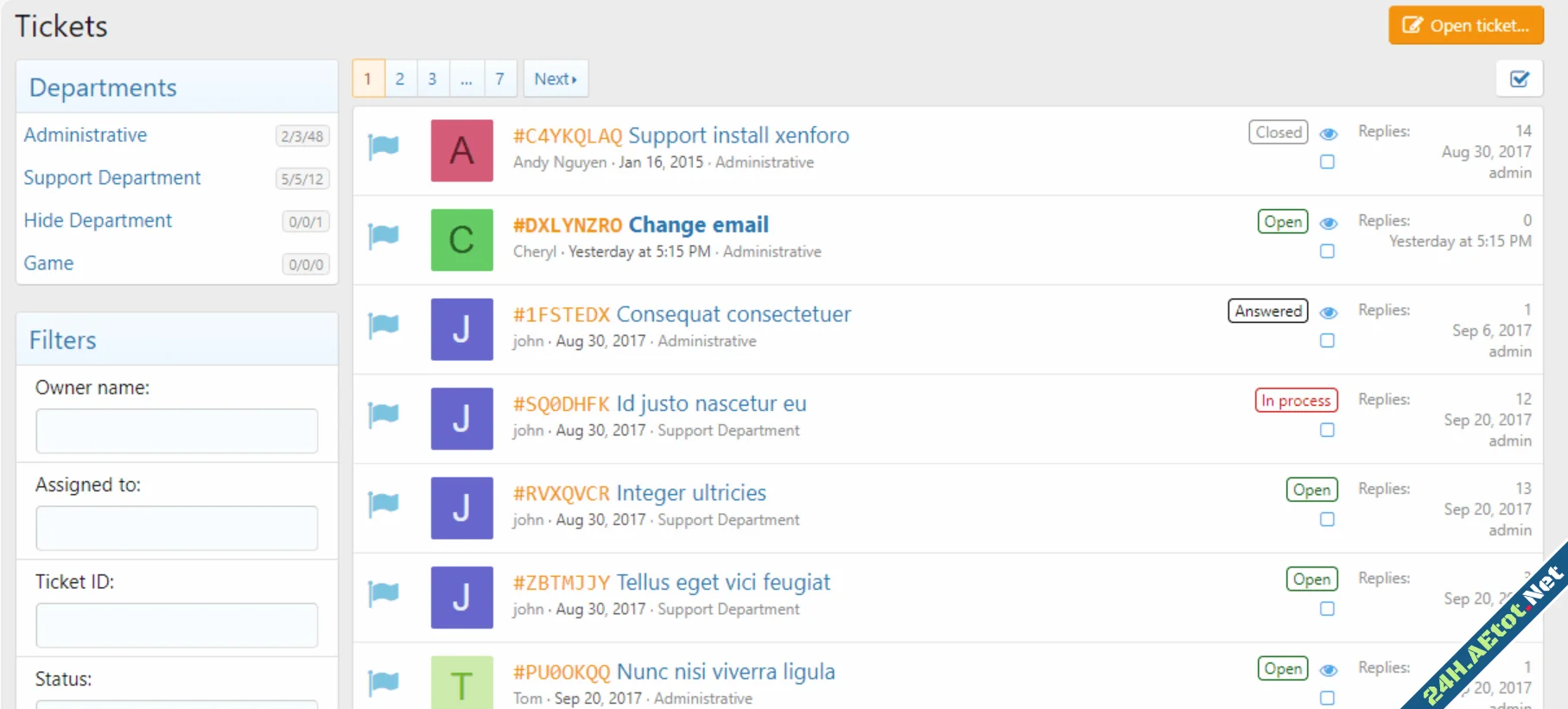
Task: Click the Next pagination button
Action: [x=555, y=79]
